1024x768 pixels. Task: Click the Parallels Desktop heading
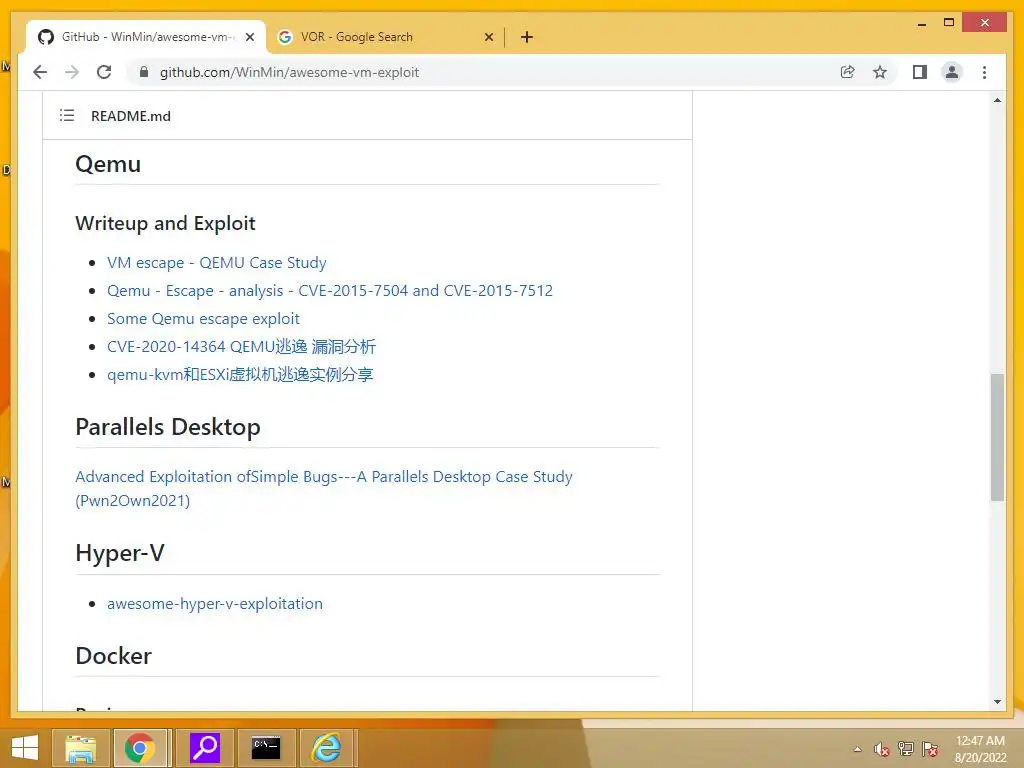point(168,426)
